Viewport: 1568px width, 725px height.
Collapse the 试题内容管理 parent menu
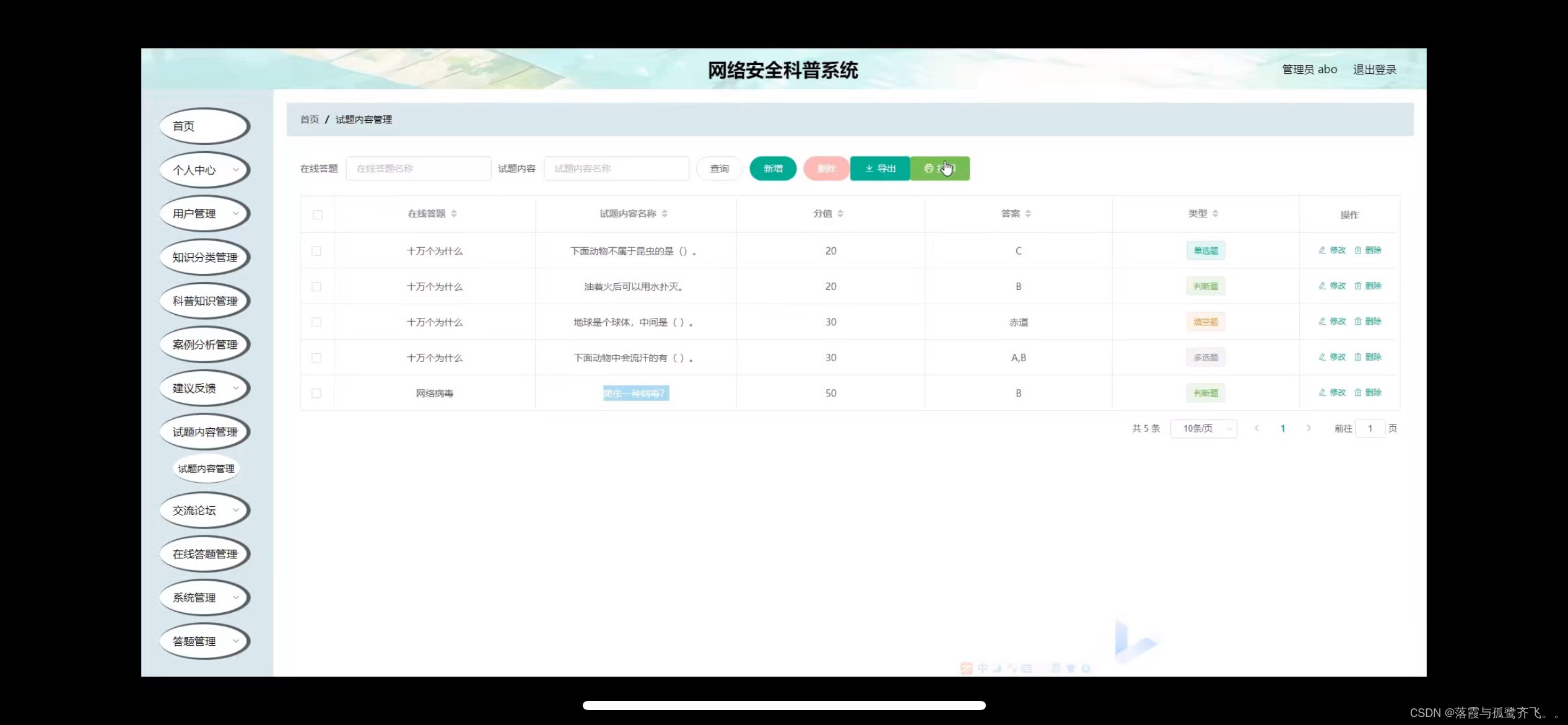coord(204,432)
